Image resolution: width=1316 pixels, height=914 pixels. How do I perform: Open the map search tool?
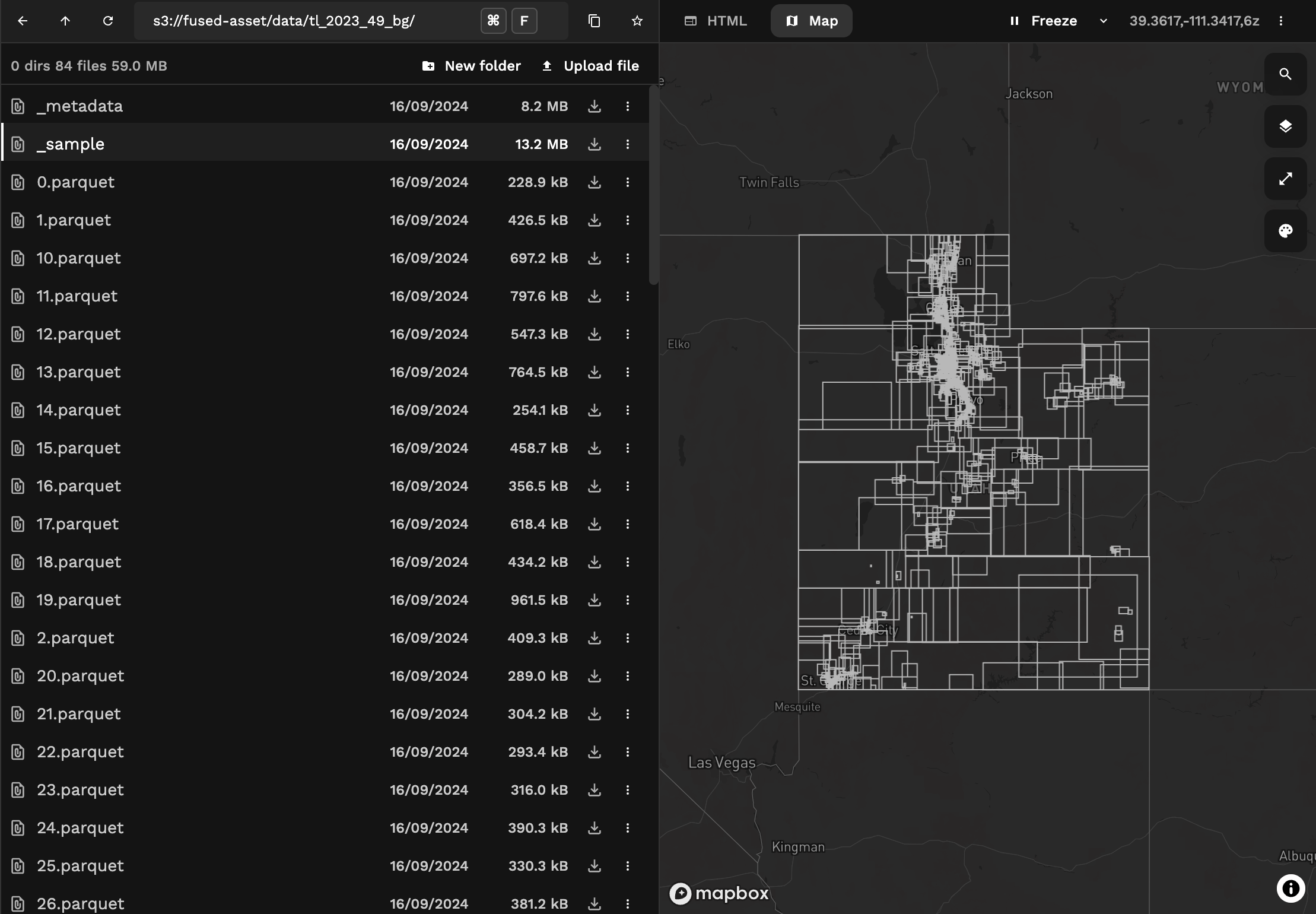[1285, 74]
